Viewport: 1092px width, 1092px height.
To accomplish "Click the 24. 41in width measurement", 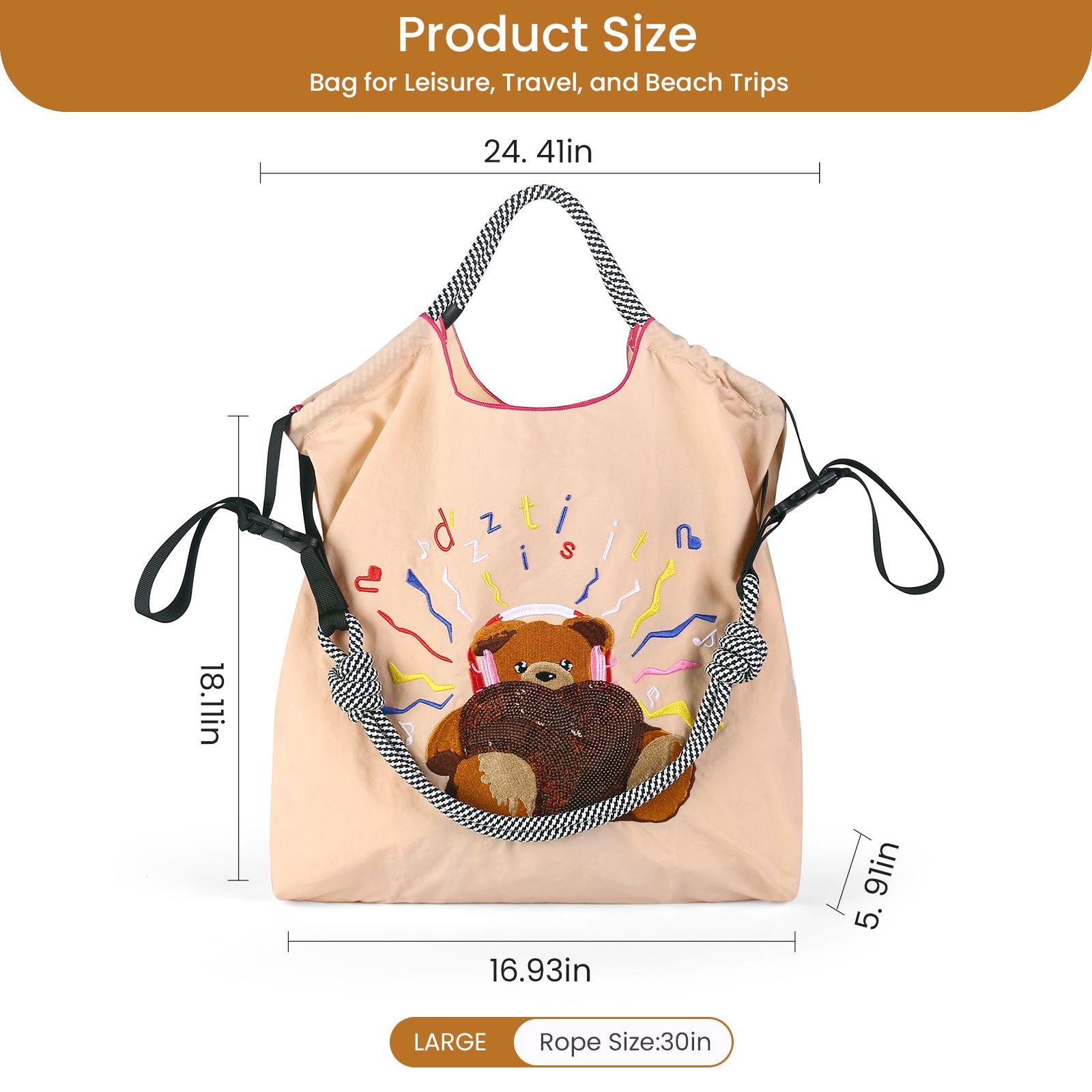I will point(538,152).
